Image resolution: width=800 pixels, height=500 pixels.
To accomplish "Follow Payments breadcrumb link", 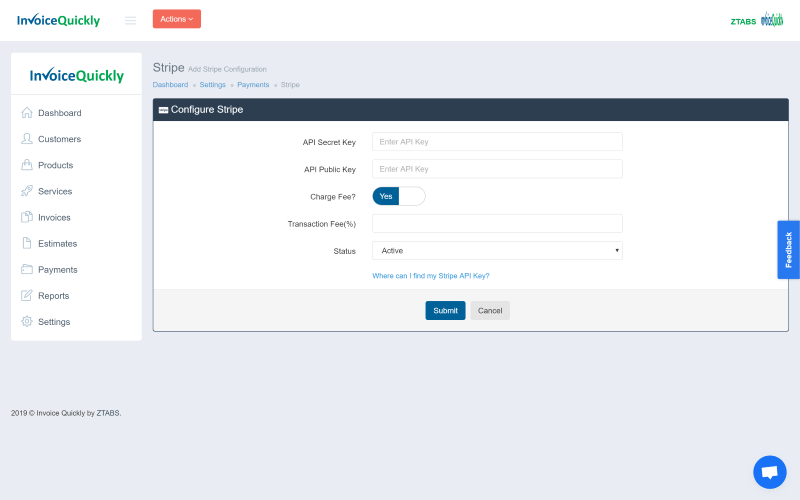I will pos(253,85).
